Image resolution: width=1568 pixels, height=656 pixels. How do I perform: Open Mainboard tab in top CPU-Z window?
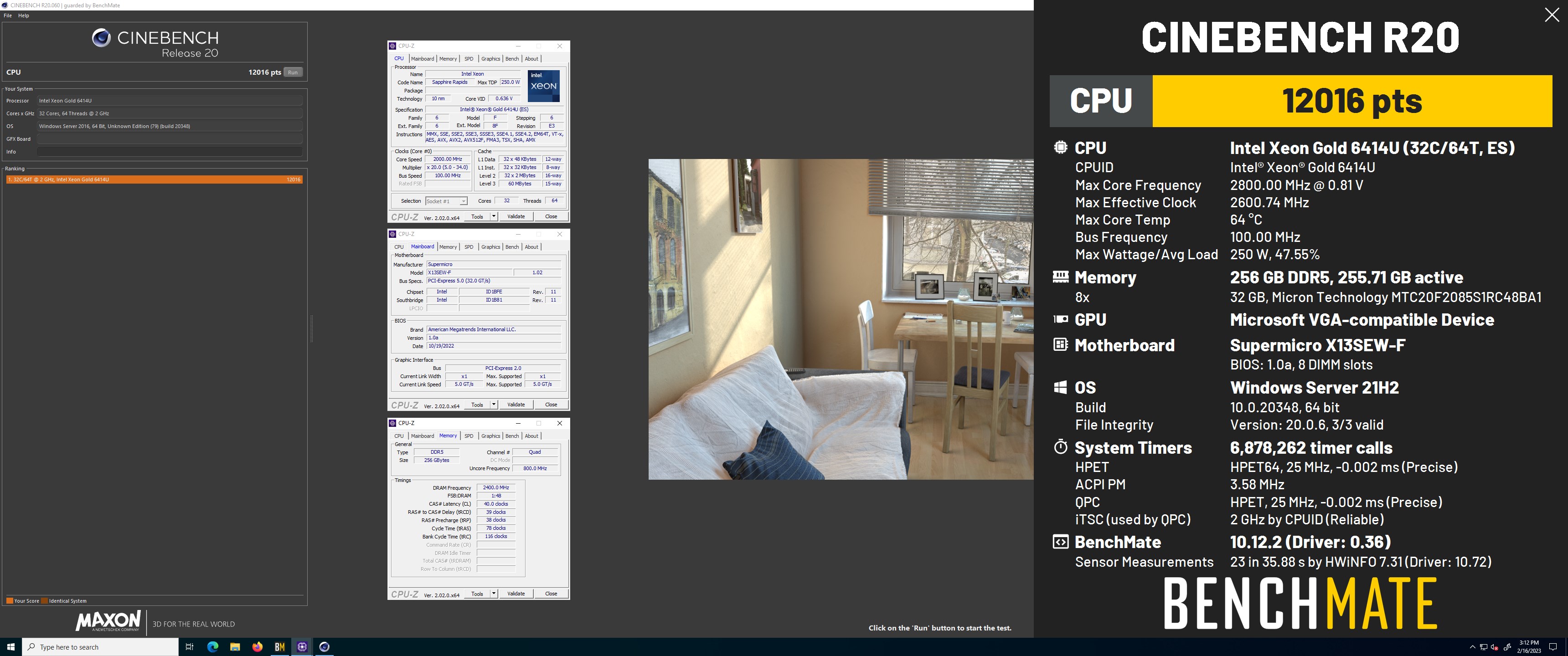pyautogui.click(x=423, y=59)
